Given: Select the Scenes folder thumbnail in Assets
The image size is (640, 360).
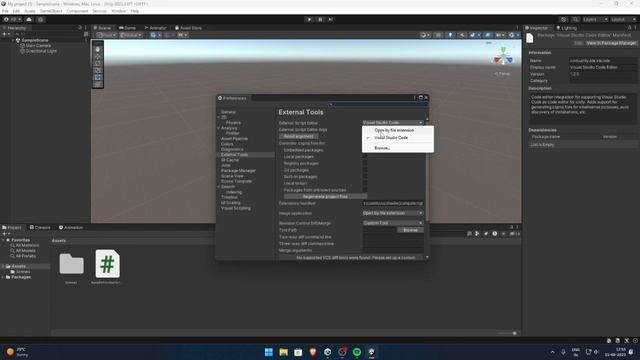Looking at the screenshot, I should point(71,264).
